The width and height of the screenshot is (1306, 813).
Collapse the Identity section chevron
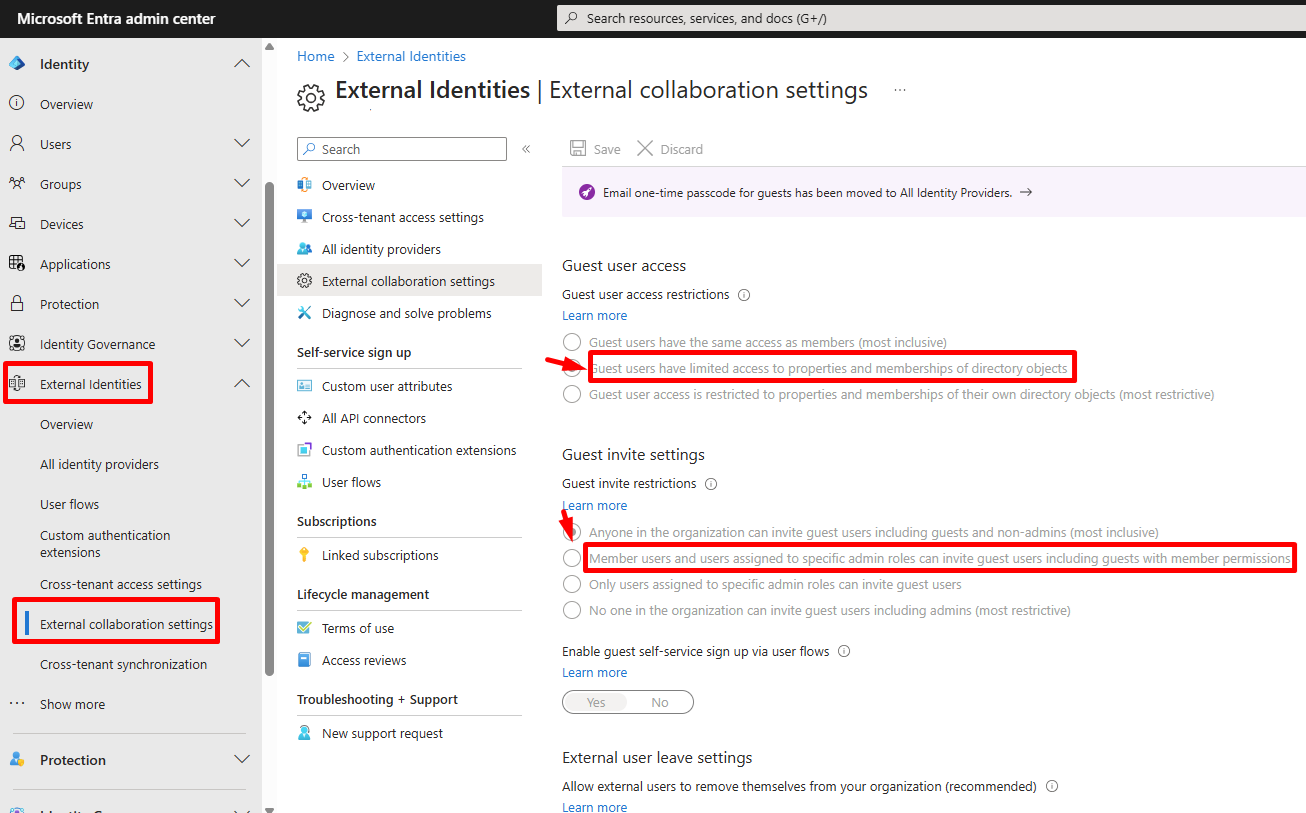point(242,63)
